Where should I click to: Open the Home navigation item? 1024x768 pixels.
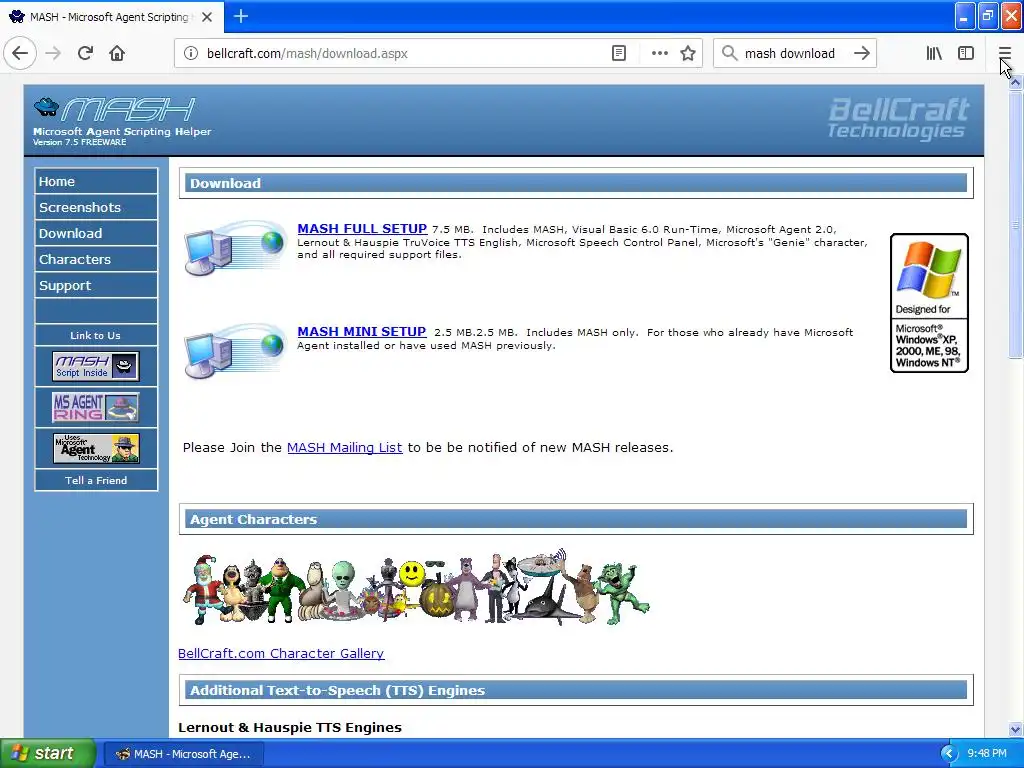pyautogui.click(x=96, y=182)
